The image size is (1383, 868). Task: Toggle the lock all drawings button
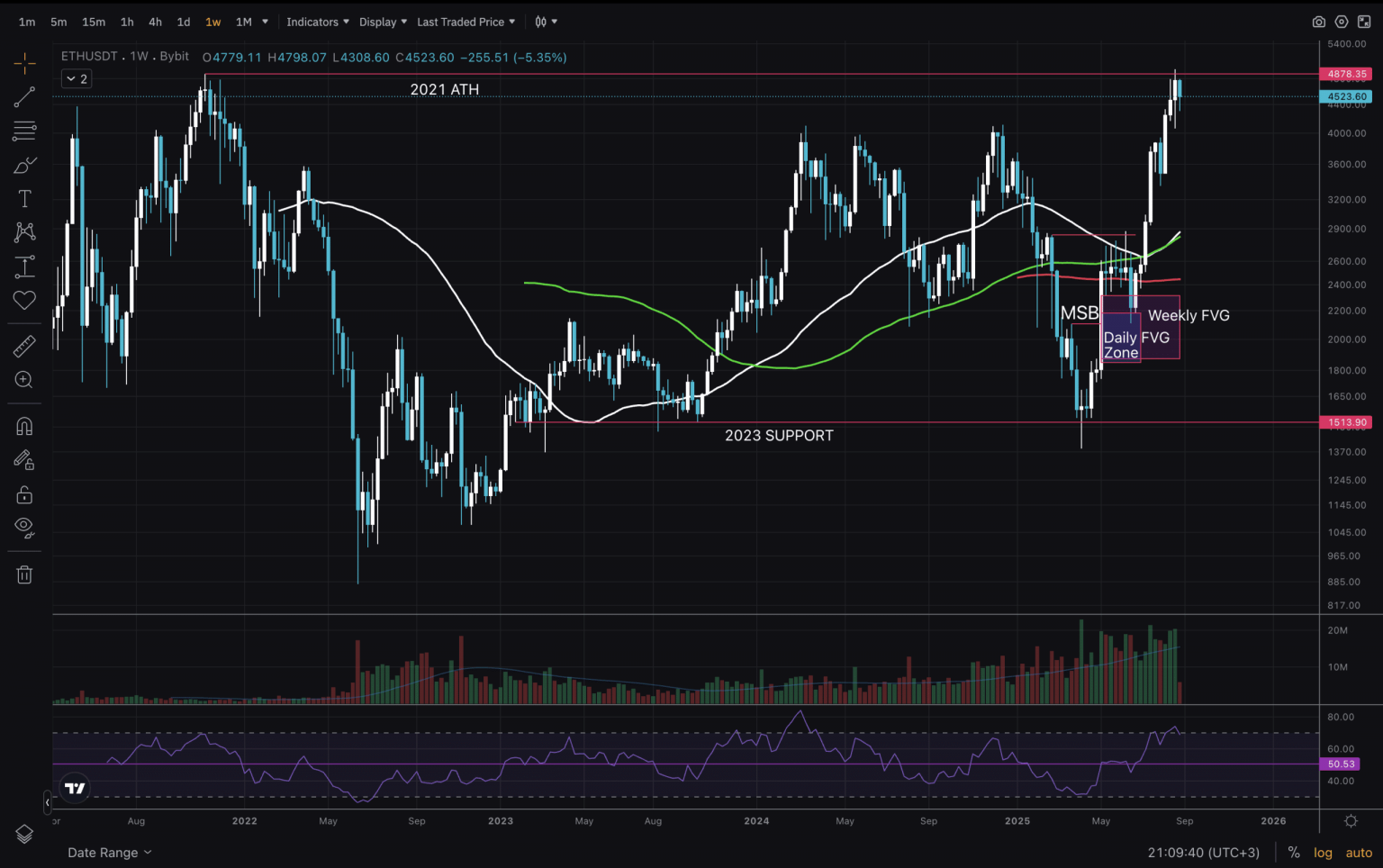[x=24, y=494]
